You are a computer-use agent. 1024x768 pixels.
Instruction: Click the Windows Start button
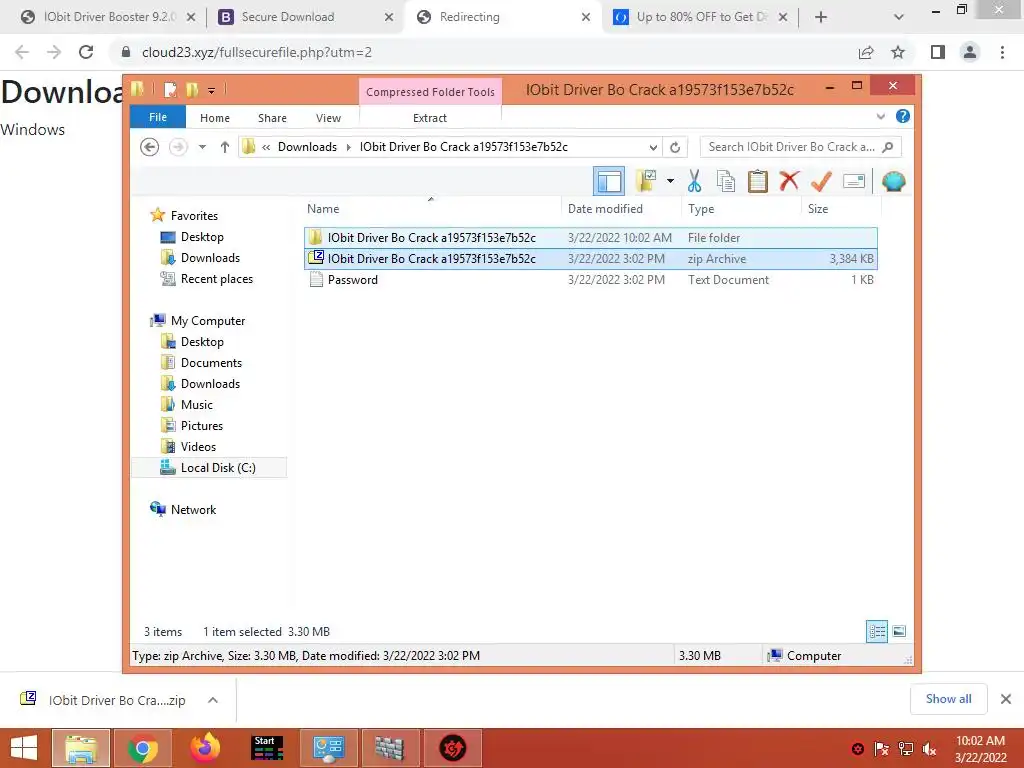(24, 748)
